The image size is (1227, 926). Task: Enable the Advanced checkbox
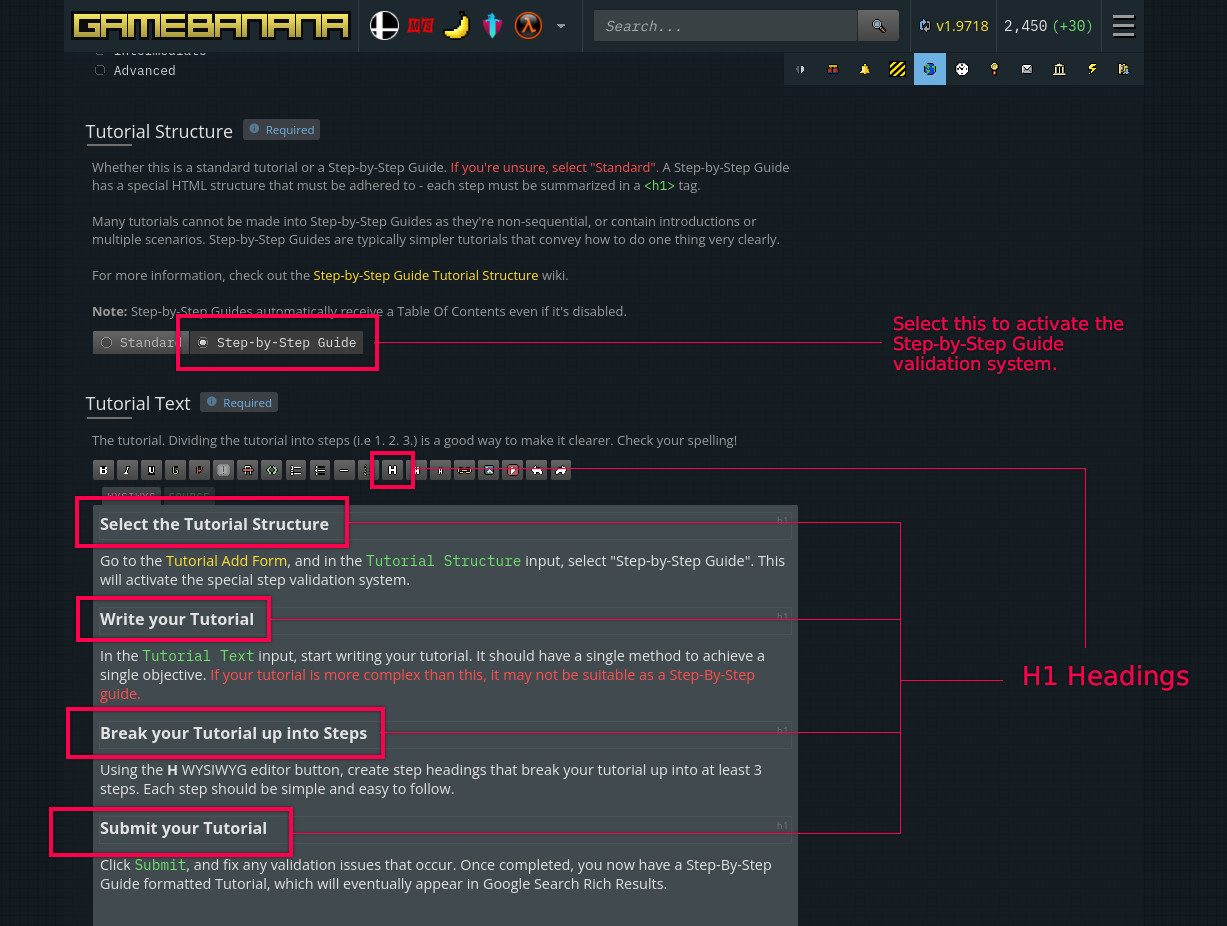(x=100, y=70)
